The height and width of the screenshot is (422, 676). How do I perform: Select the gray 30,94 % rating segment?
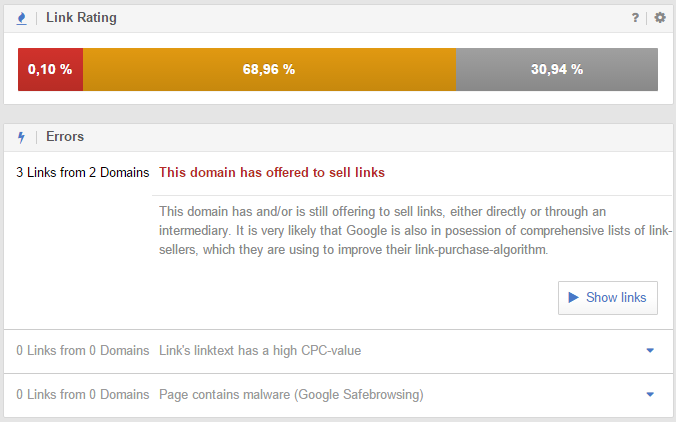557,69
